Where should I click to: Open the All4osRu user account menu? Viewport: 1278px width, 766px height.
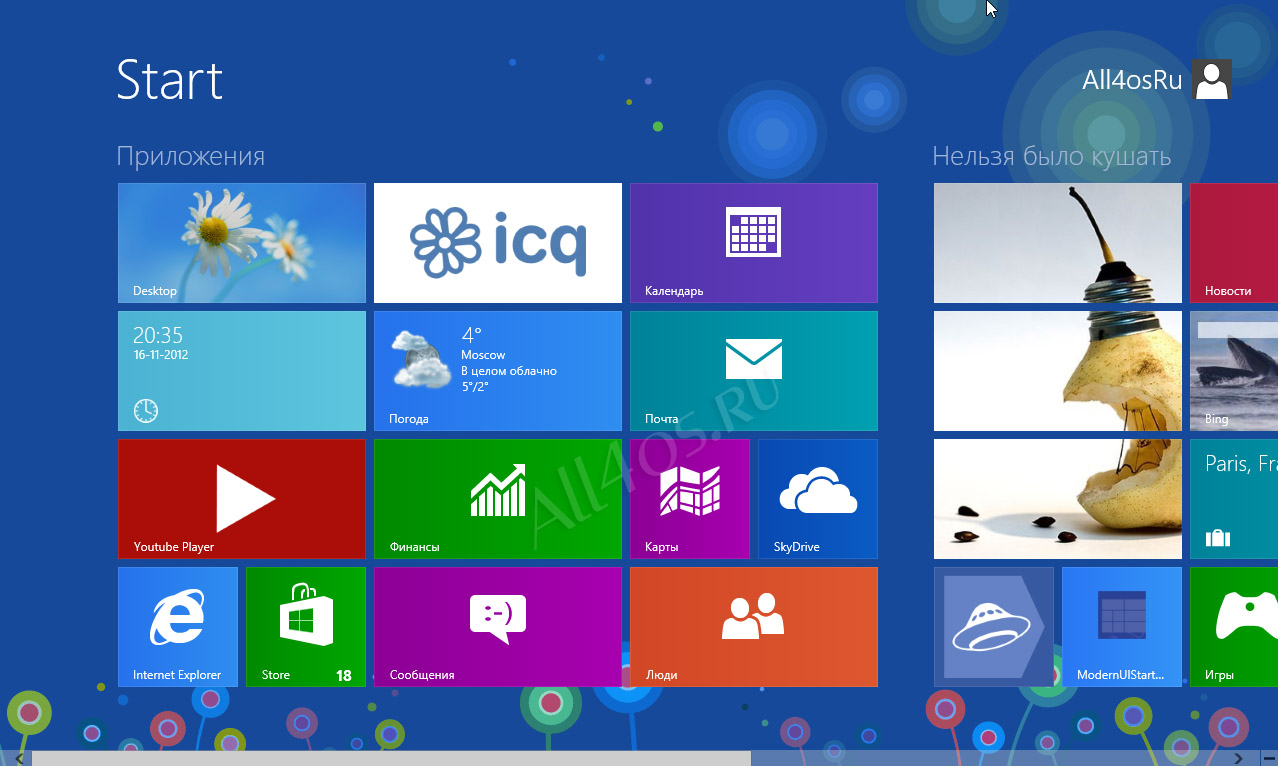1157,80
